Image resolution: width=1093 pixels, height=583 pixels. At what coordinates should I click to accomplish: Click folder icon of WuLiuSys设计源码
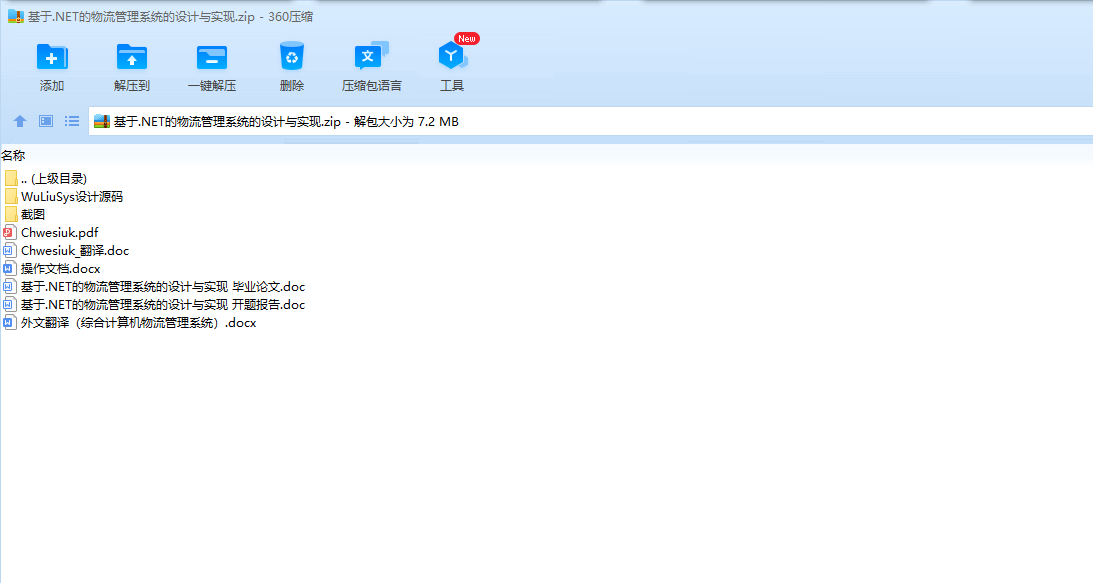(x=10, y=197)
